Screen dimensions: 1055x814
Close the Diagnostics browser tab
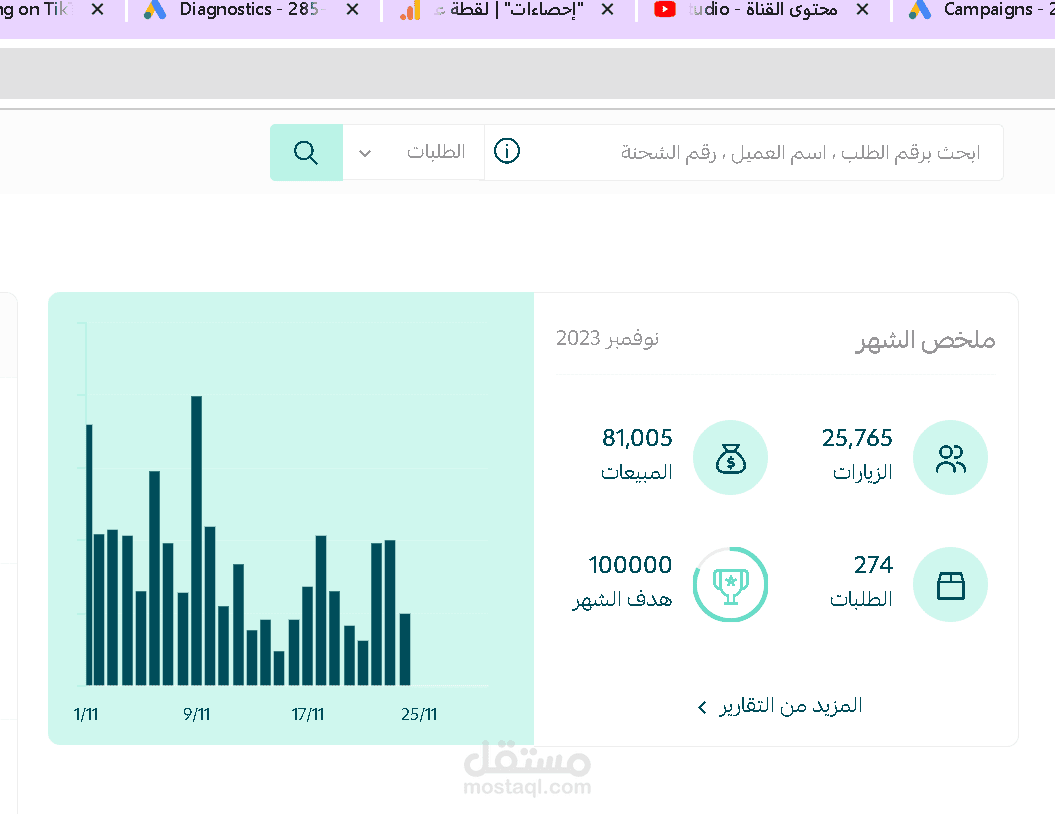(352, 9)
